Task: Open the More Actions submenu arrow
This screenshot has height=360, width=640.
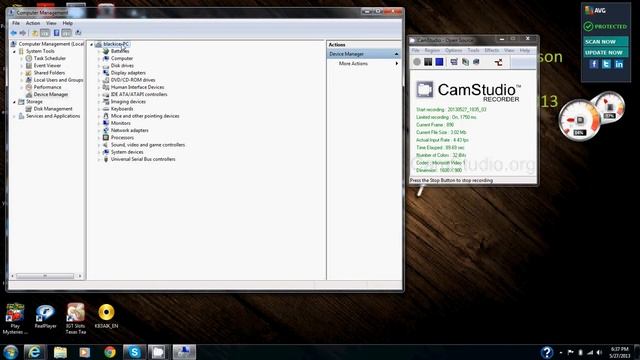Action: point(396,64)
